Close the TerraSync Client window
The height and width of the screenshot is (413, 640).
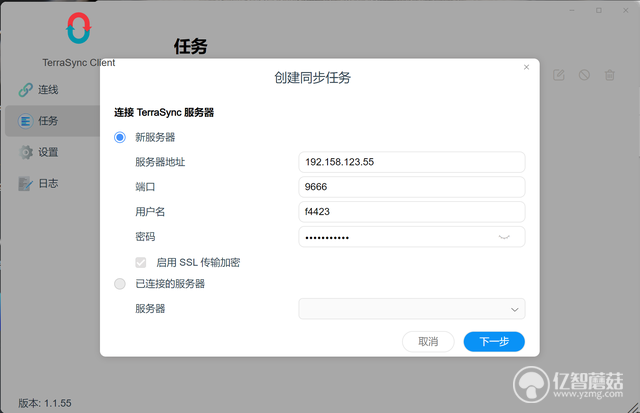[626, 11]
